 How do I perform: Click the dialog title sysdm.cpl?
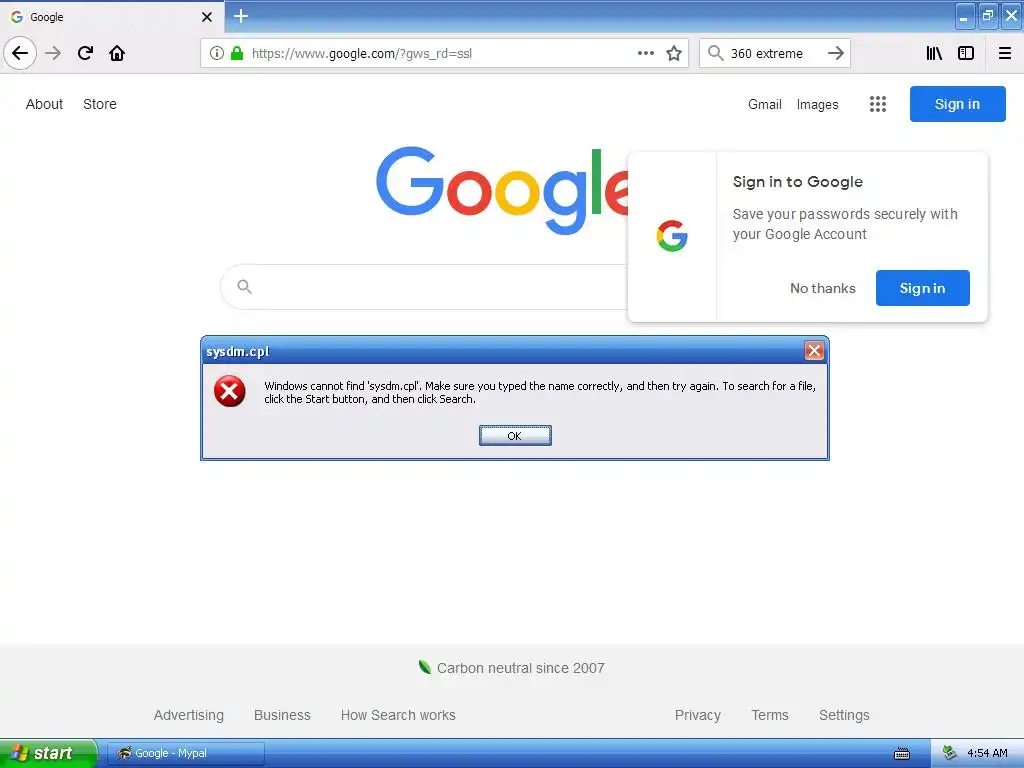click(238, 351)
